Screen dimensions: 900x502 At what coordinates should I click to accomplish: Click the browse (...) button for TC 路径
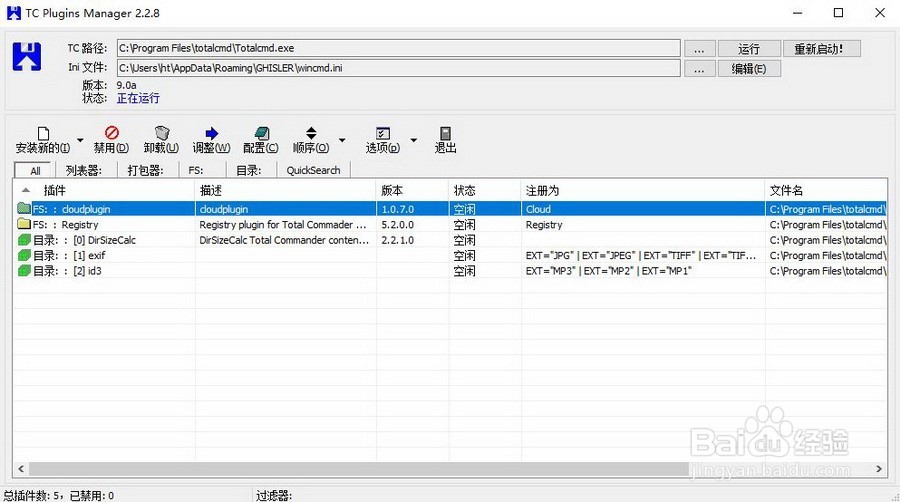(x=699, y=49)
